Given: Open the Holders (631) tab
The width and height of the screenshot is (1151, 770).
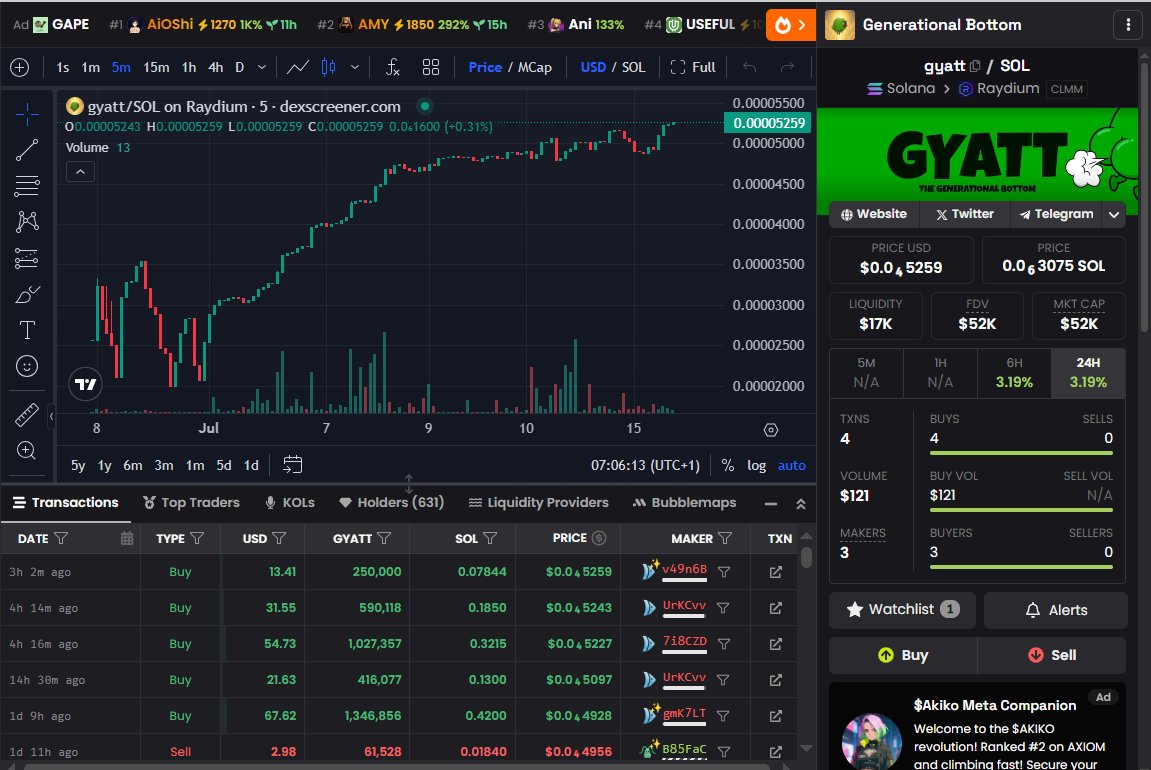Looking at the screenshot, I should (392, 503).
